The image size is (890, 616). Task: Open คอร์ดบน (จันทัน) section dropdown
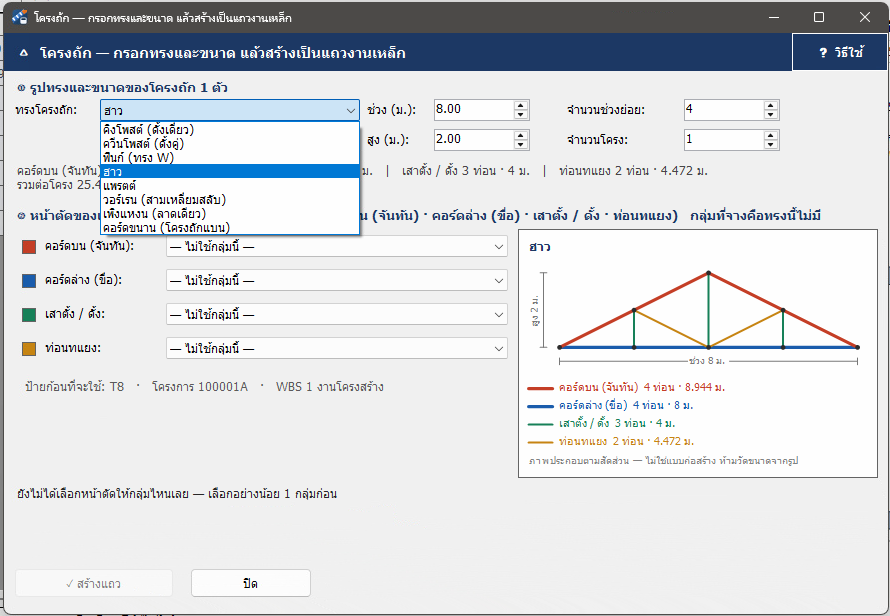pyautogui.click(x=337, y=247)
